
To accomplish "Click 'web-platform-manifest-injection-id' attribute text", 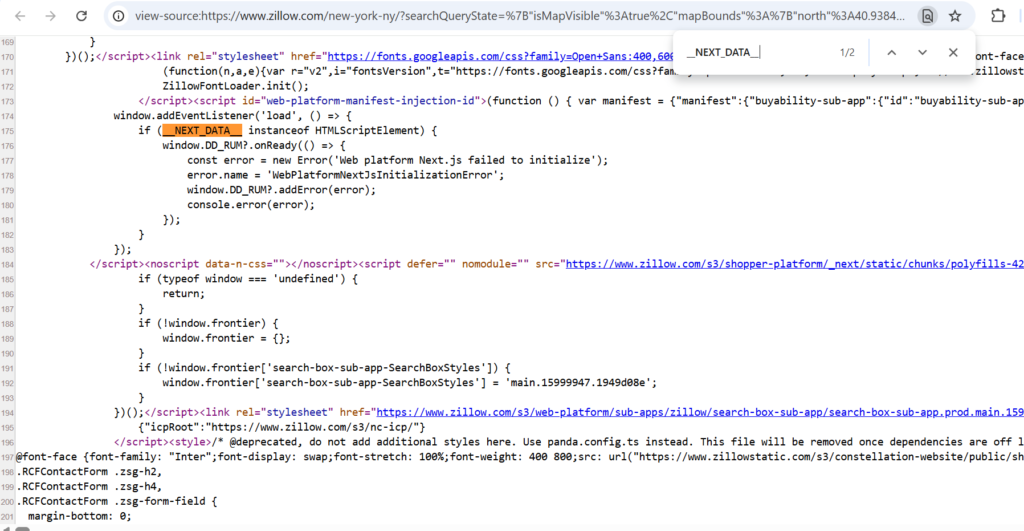I will pyautogui.click(x=371, y=101).
